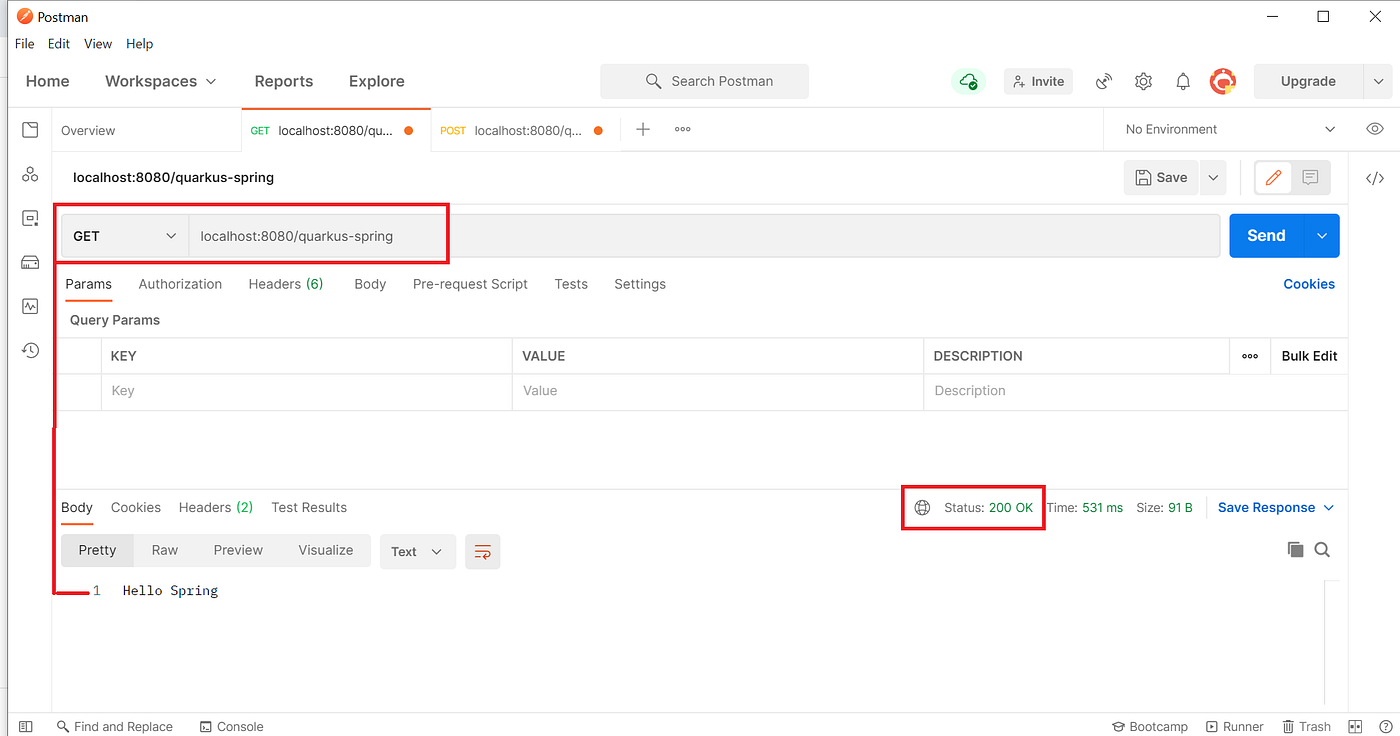Open the Monitors sidebar icon
This screenshot has width=1400, height=736.
point(30,306)
